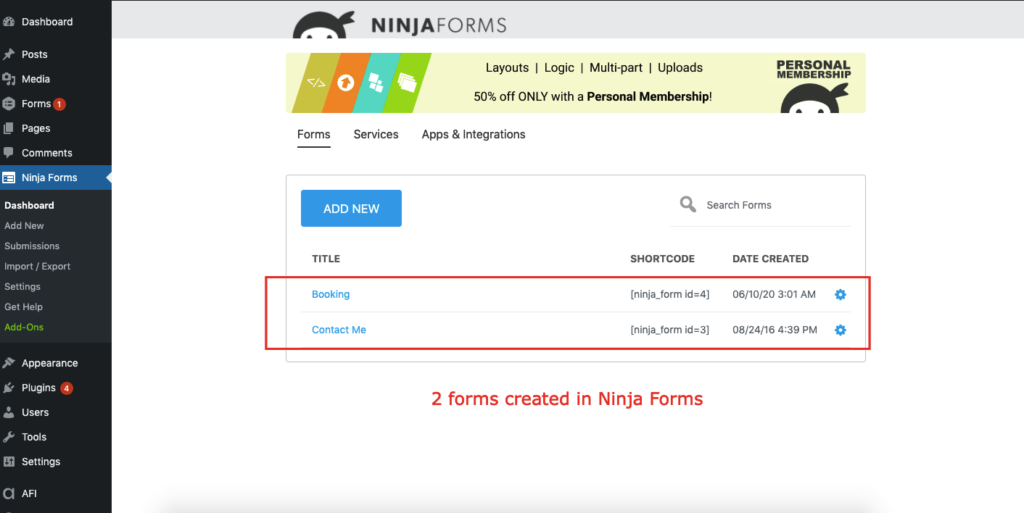1024x513 pixels.
Task: Click the green multi-part pages icon in banner
Action: (x=407, y=83)
